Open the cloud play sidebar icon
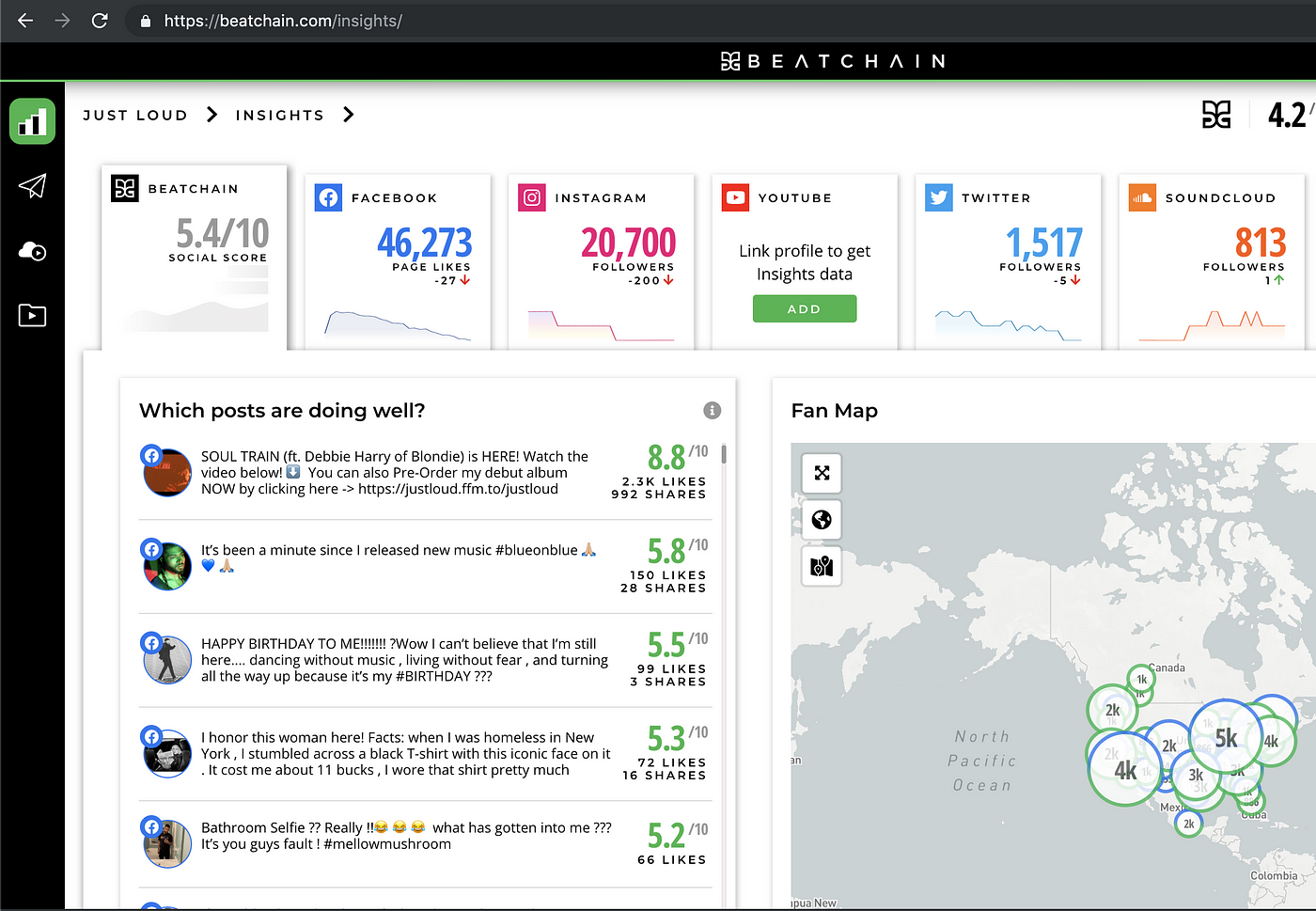 [x=32, y=251]
